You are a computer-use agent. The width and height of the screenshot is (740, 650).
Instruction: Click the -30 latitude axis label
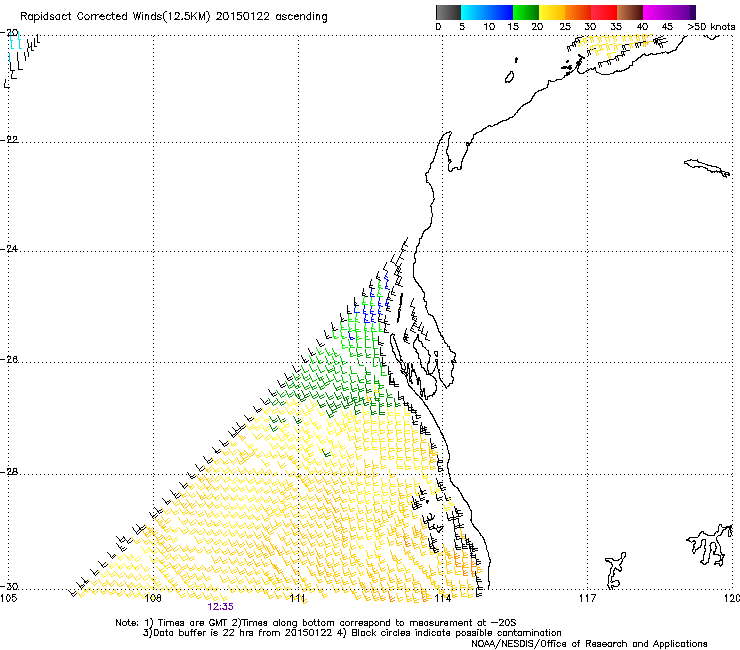[9, 586]
